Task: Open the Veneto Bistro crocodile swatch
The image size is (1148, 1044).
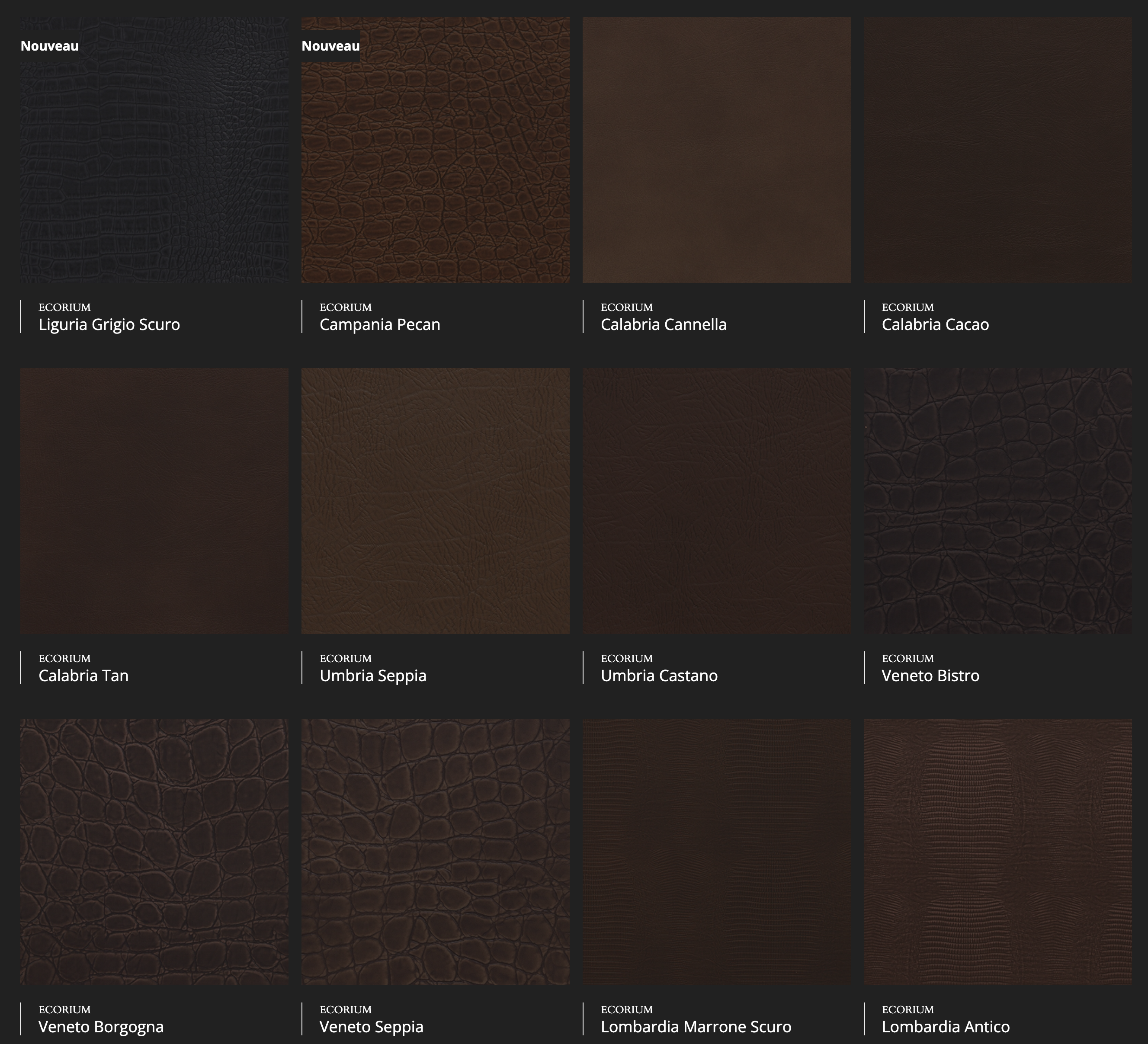Action: coord(997,501)
